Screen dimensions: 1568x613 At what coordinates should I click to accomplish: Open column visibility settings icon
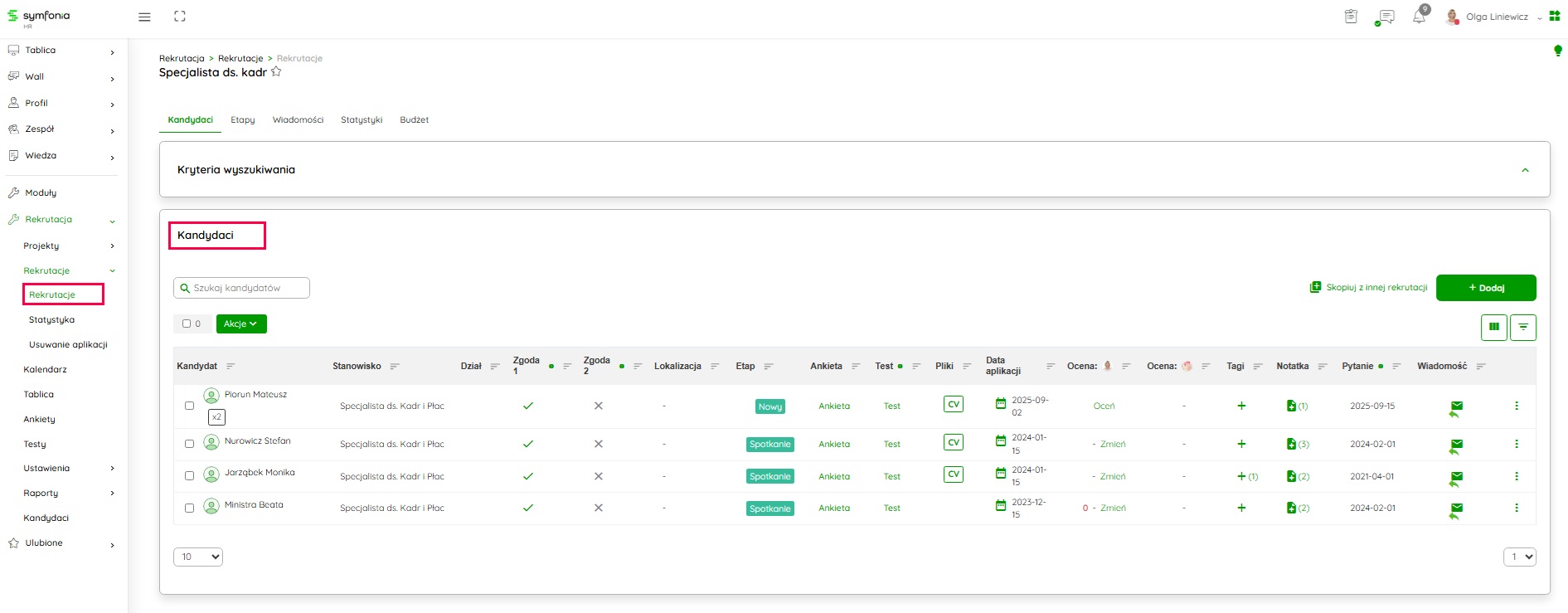[1493, 328]
